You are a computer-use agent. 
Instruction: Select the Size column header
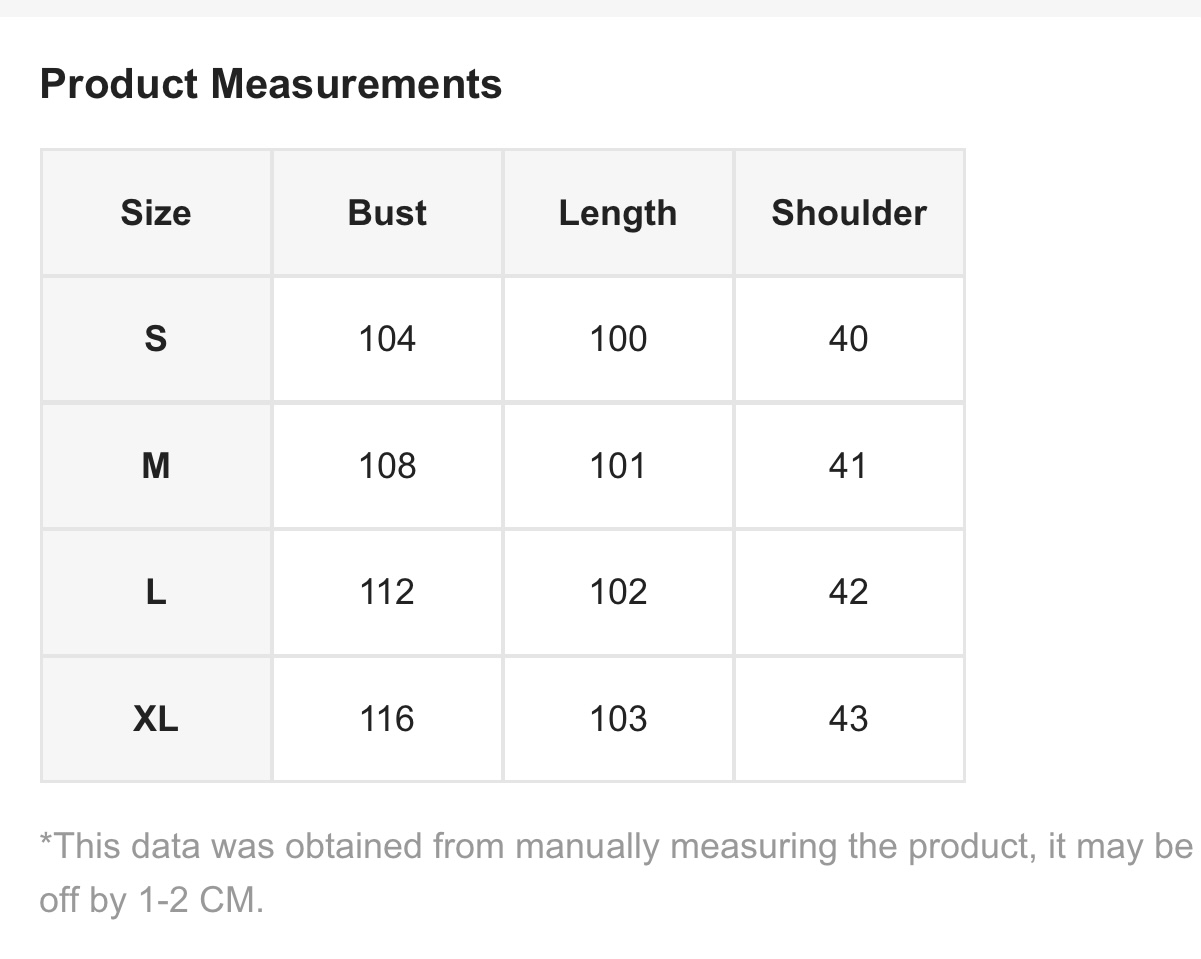tap(156, 213)
